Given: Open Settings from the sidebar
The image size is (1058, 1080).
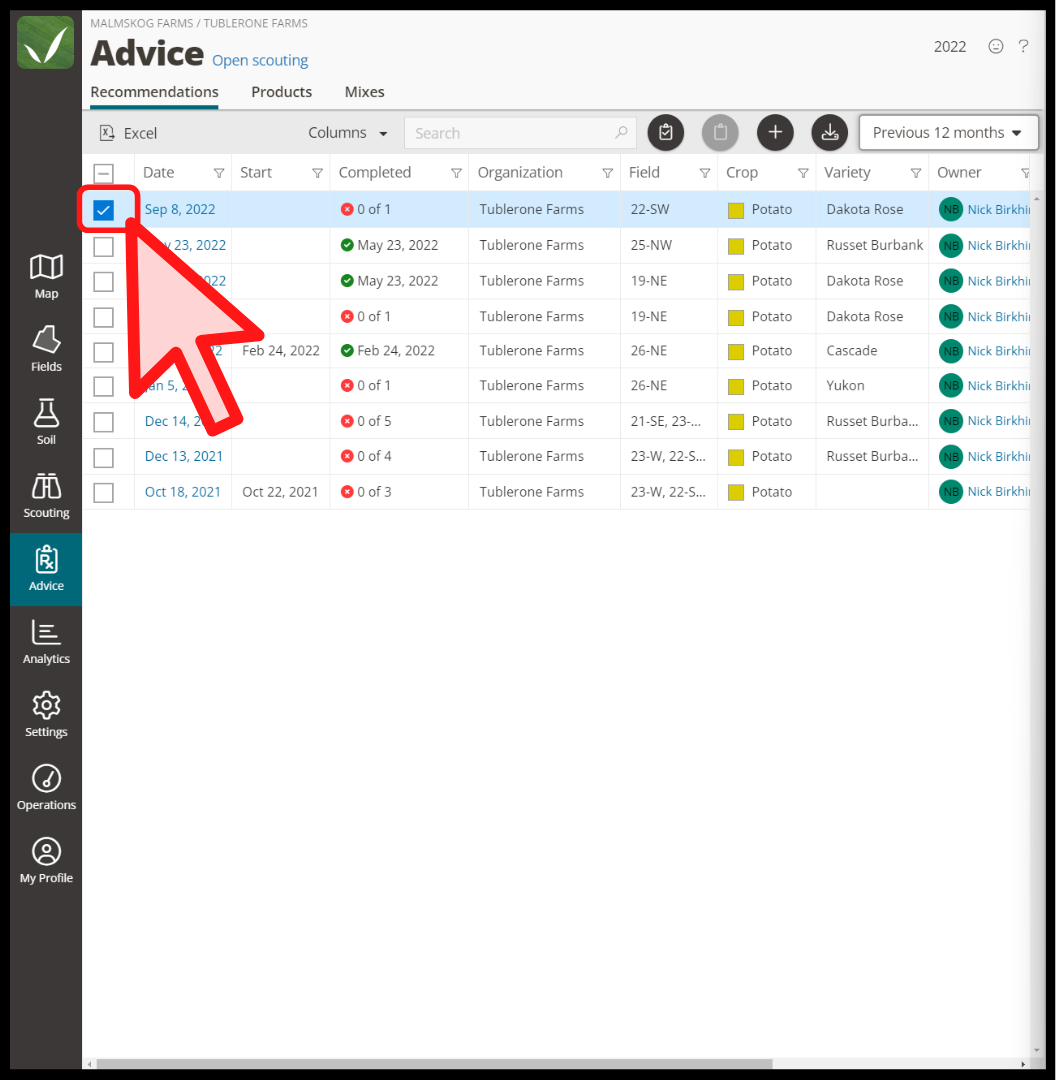Looking at the screenshot, I should (46, 715).
